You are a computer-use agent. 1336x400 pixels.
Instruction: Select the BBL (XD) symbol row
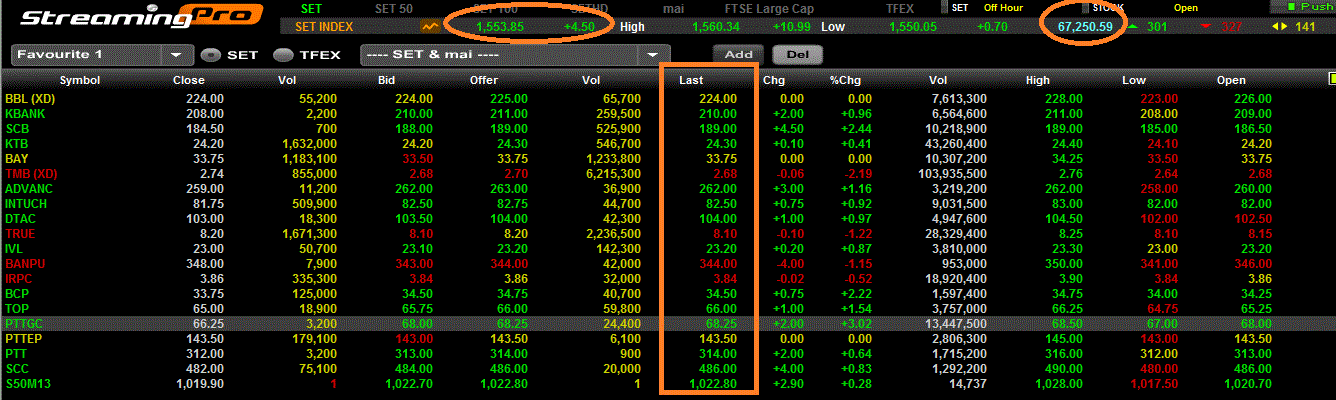[x=30, y=99]
